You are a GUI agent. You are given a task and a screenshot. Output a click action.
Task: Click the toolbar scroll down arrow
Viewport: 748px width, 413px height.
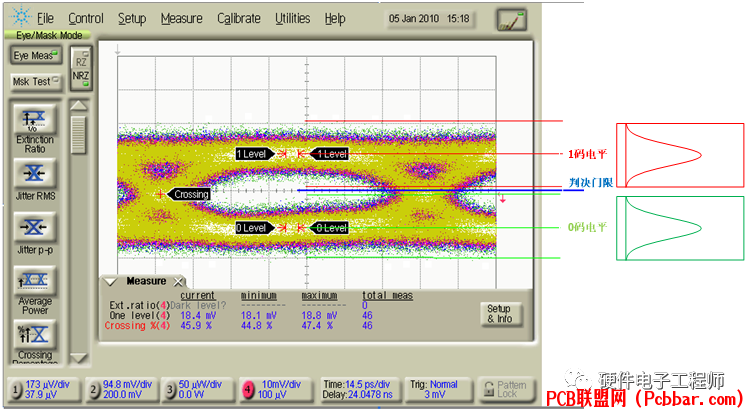(x=79, y=358)
